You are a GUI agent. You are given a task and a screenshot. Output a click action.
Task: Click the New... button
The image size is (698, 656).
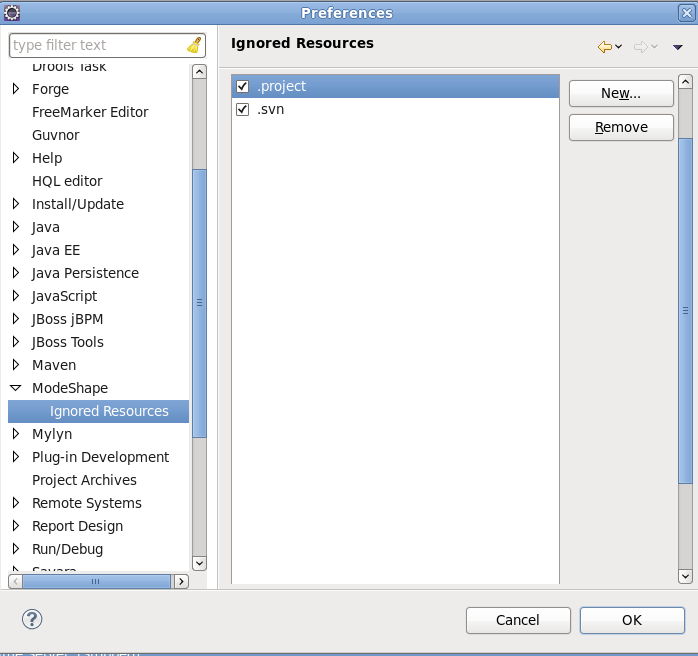point(621,93)
